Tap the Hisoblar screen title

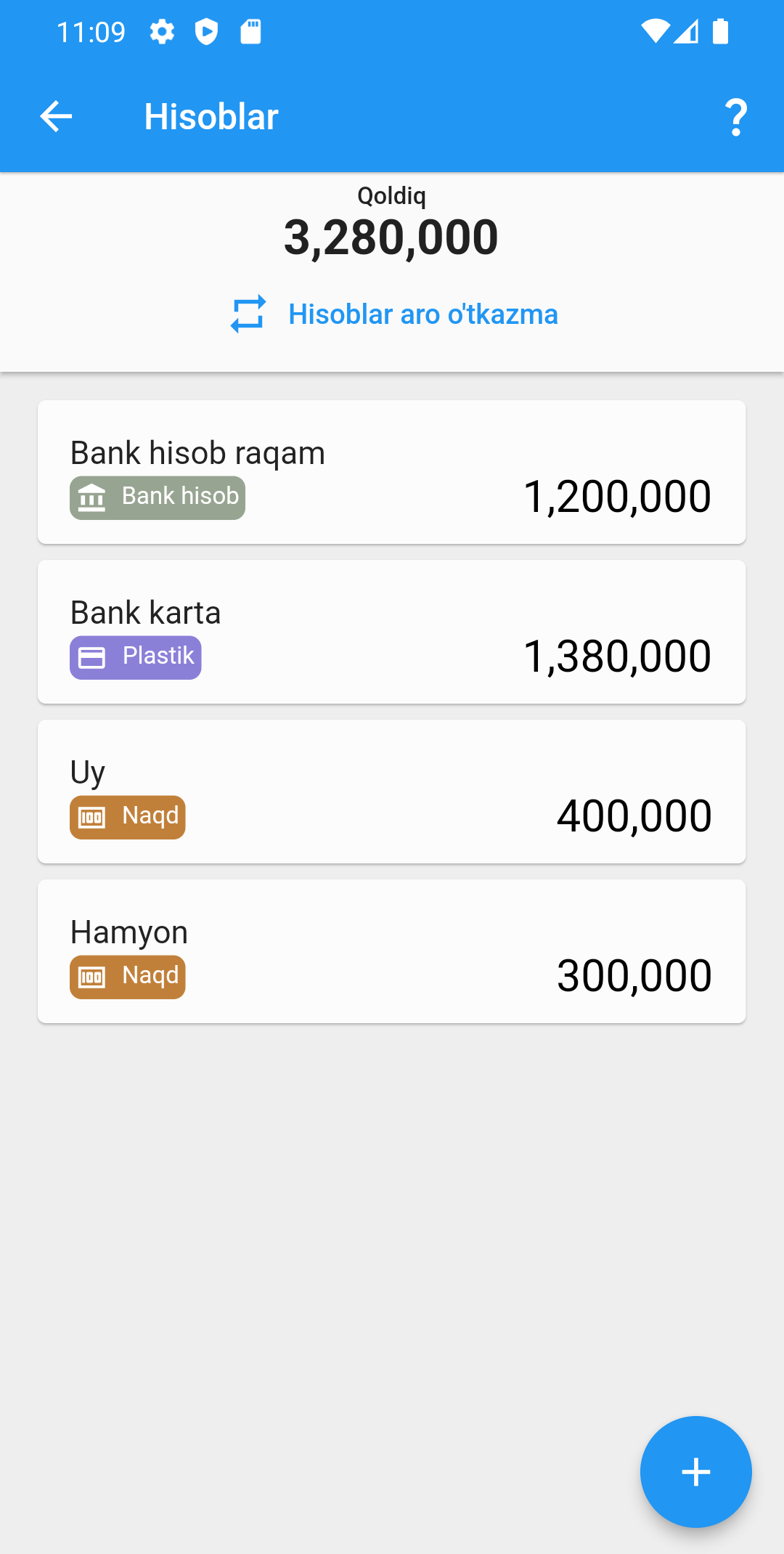211,117
